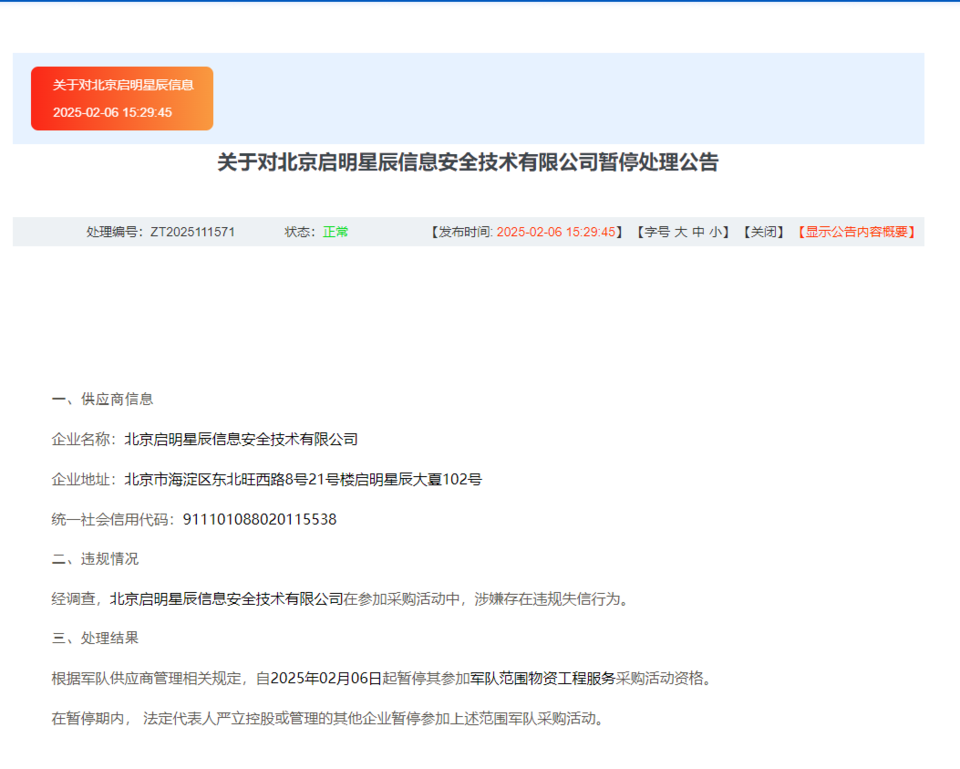The image size is (960, 769).
Task: Click the 三、处理结果 section heading
Action: pyautogui.click(x=95, y=638)
